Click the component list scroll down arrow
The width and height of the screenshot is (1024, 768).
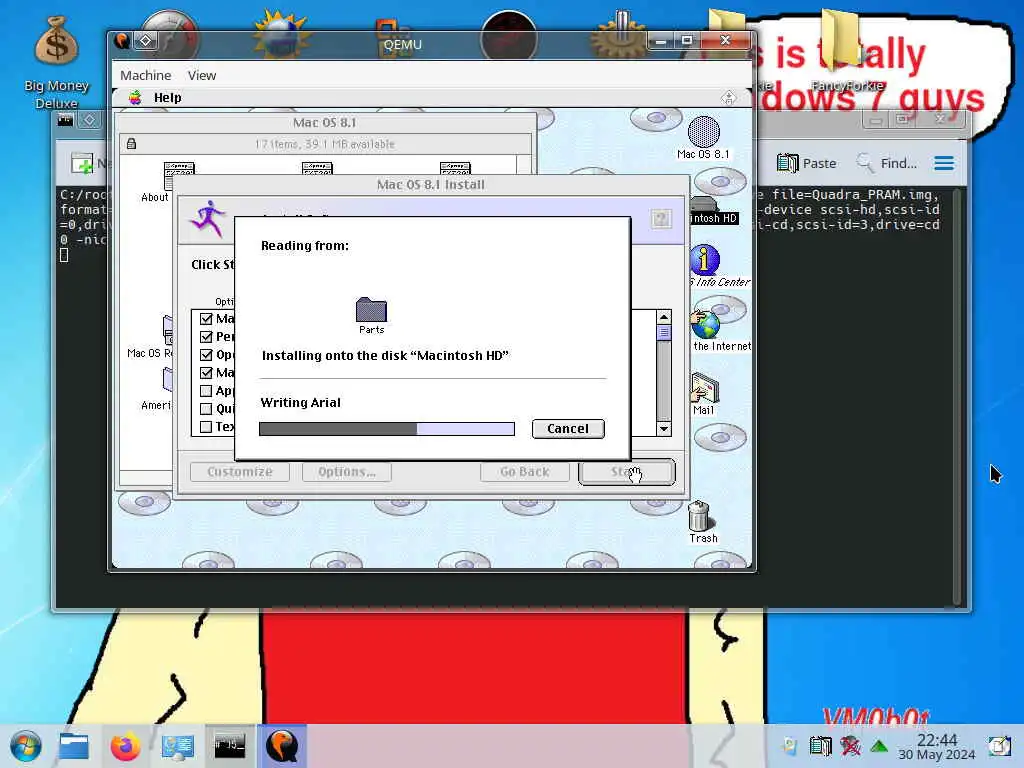point(664,428)
